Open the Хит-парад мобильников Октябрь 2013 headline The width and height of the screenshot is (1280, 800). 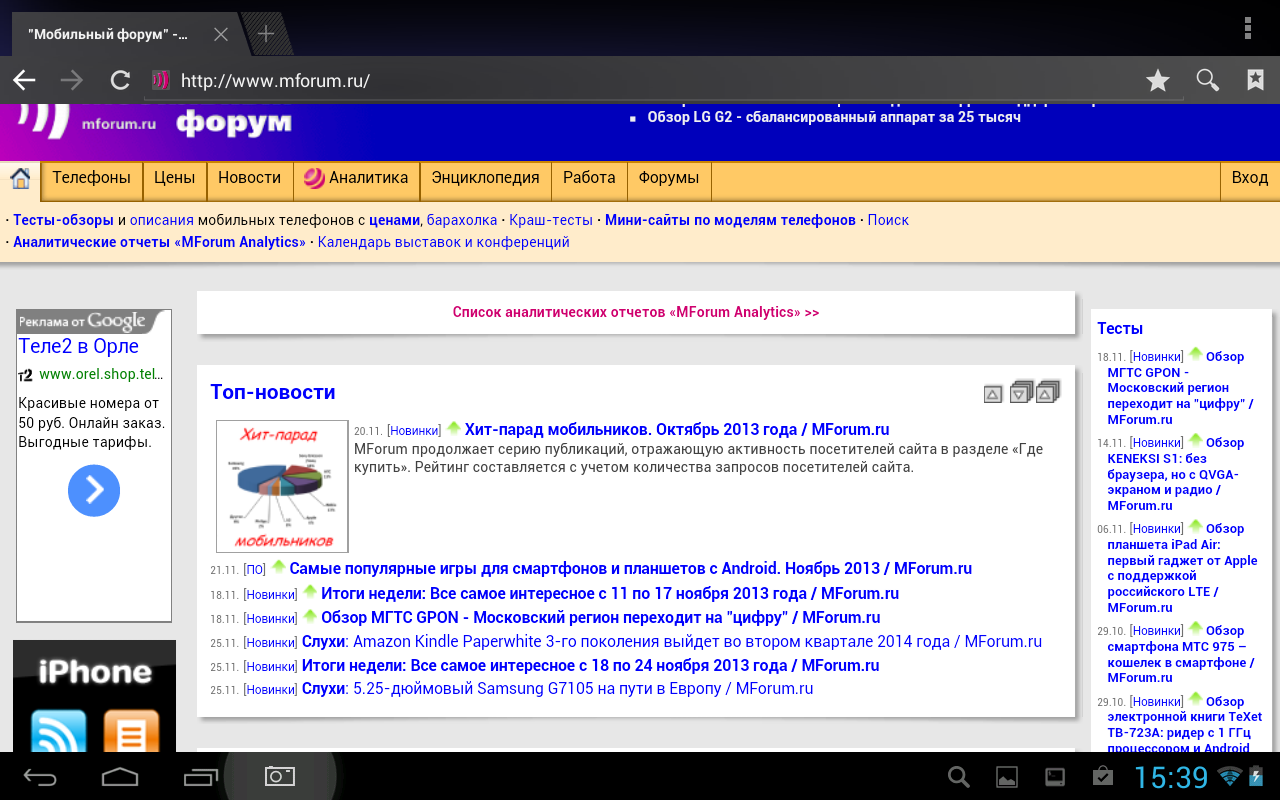tap(677, 430)
